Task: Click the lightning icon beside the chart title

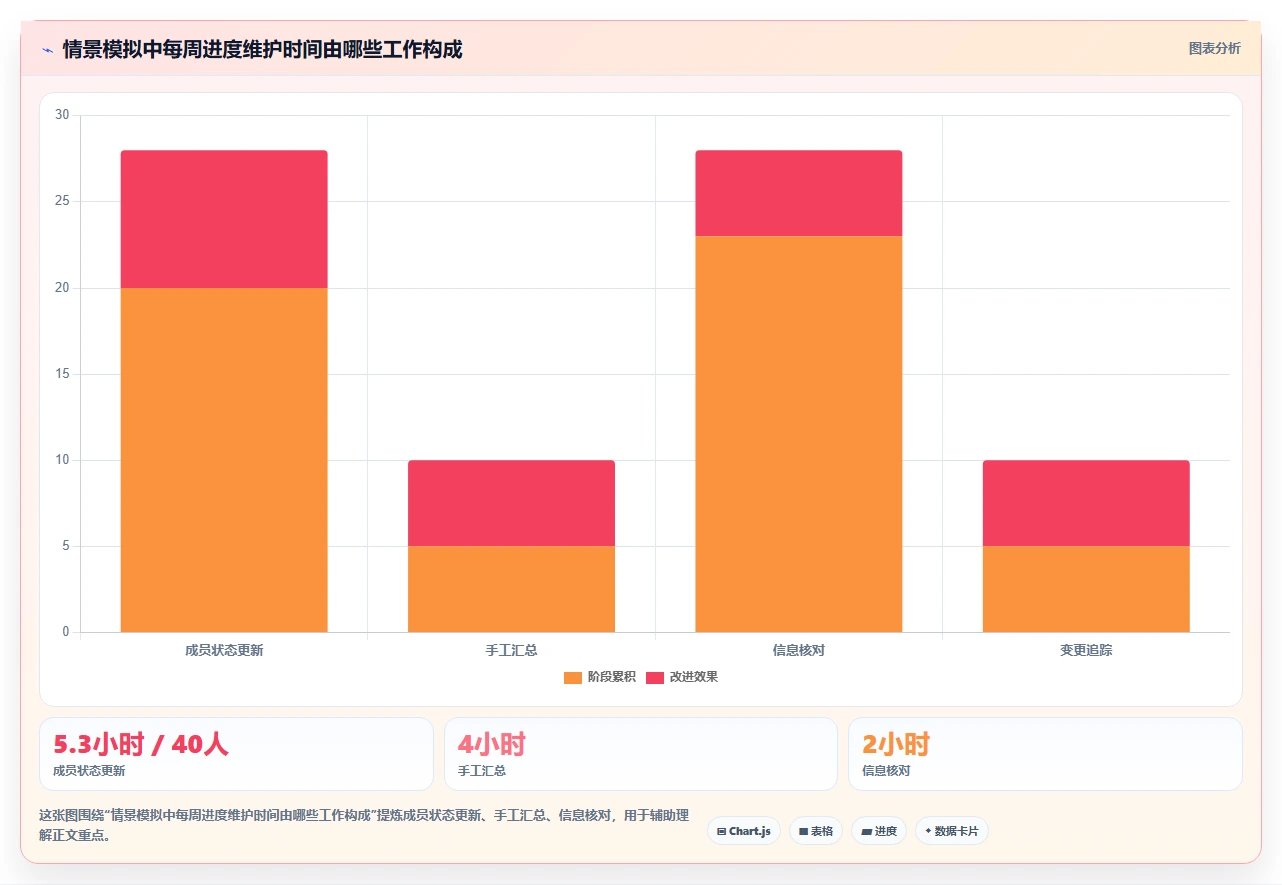Action: point(47,49)
